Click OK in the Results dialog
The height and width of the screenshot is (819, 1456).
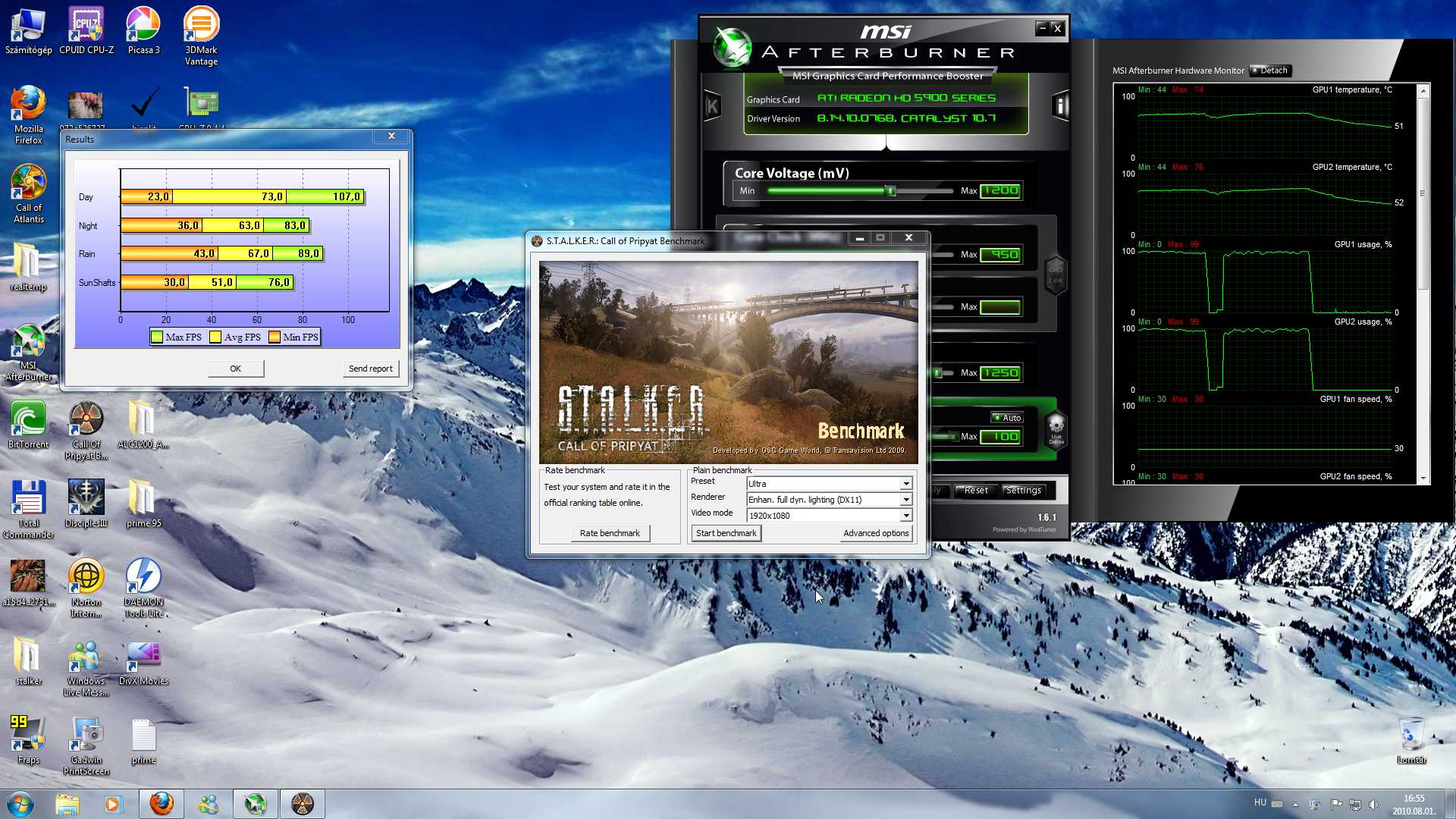tap(236, 369)
